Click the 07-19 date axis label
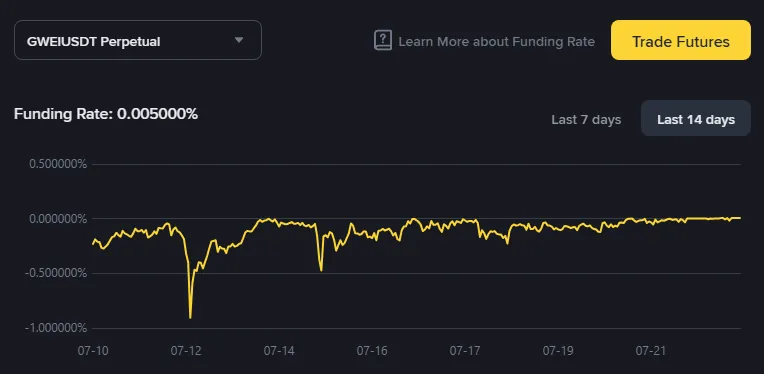 pos(558,351)
